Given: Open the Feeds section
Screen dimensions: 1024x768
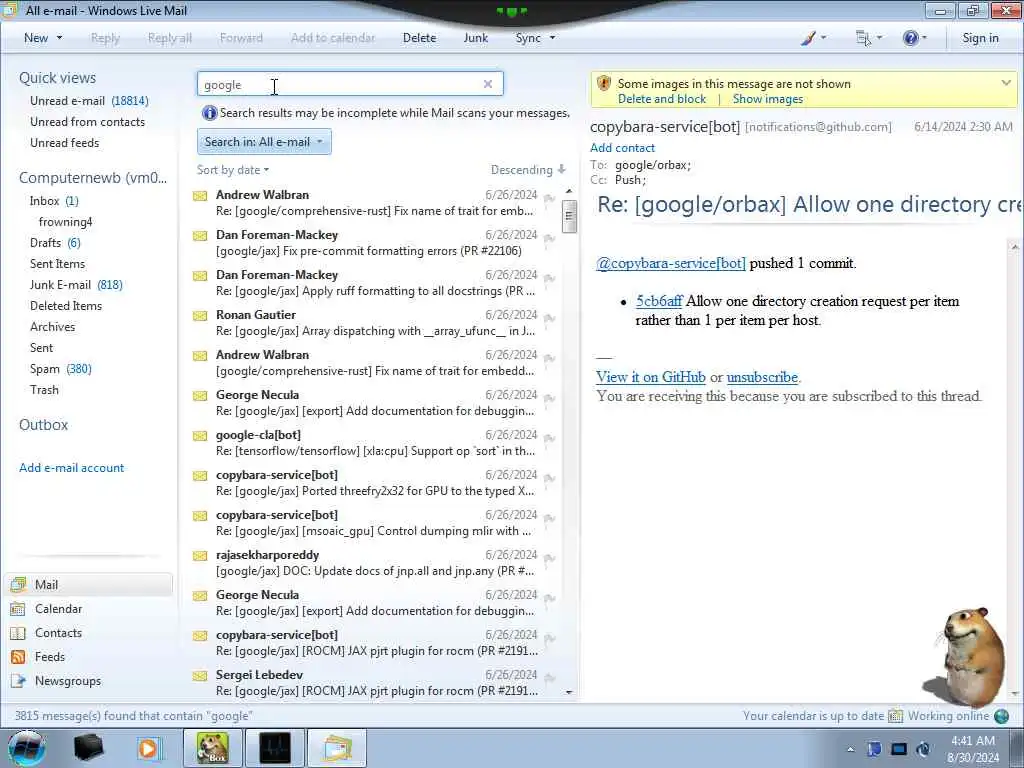Looking at the screenshot, I should coord(50,657).
